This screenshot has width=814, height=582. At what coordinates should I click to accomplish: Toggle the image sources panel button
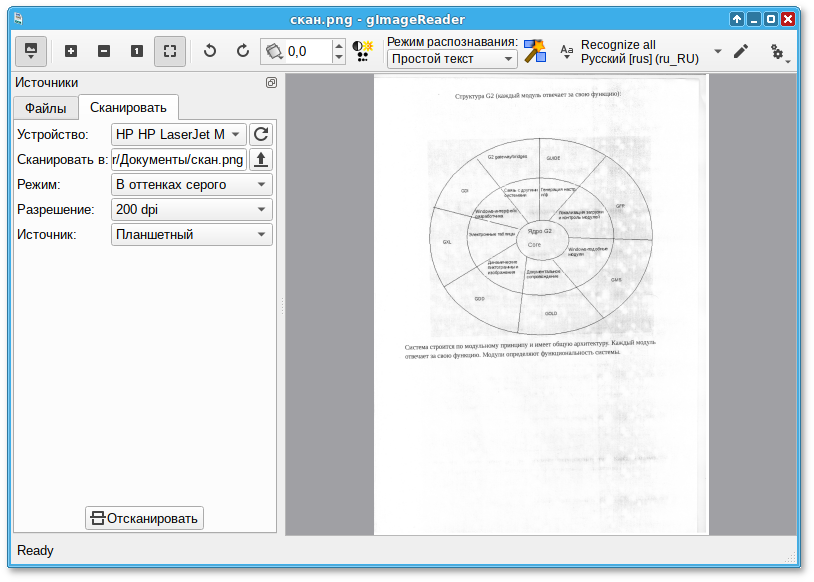pos(31,51)
